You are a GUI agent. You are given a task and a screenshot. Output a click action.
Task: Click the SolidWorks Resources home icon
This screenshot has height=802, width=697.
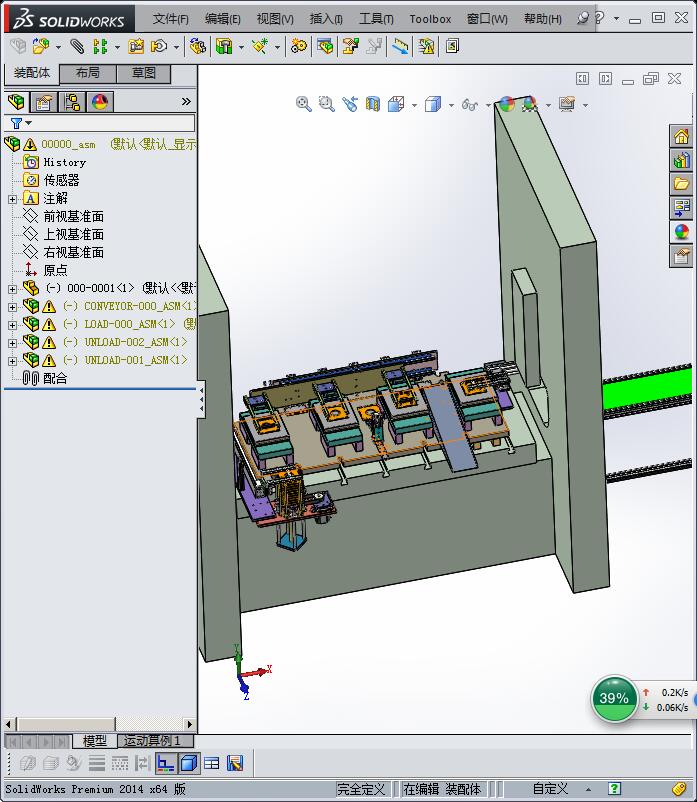click(681, 137)
